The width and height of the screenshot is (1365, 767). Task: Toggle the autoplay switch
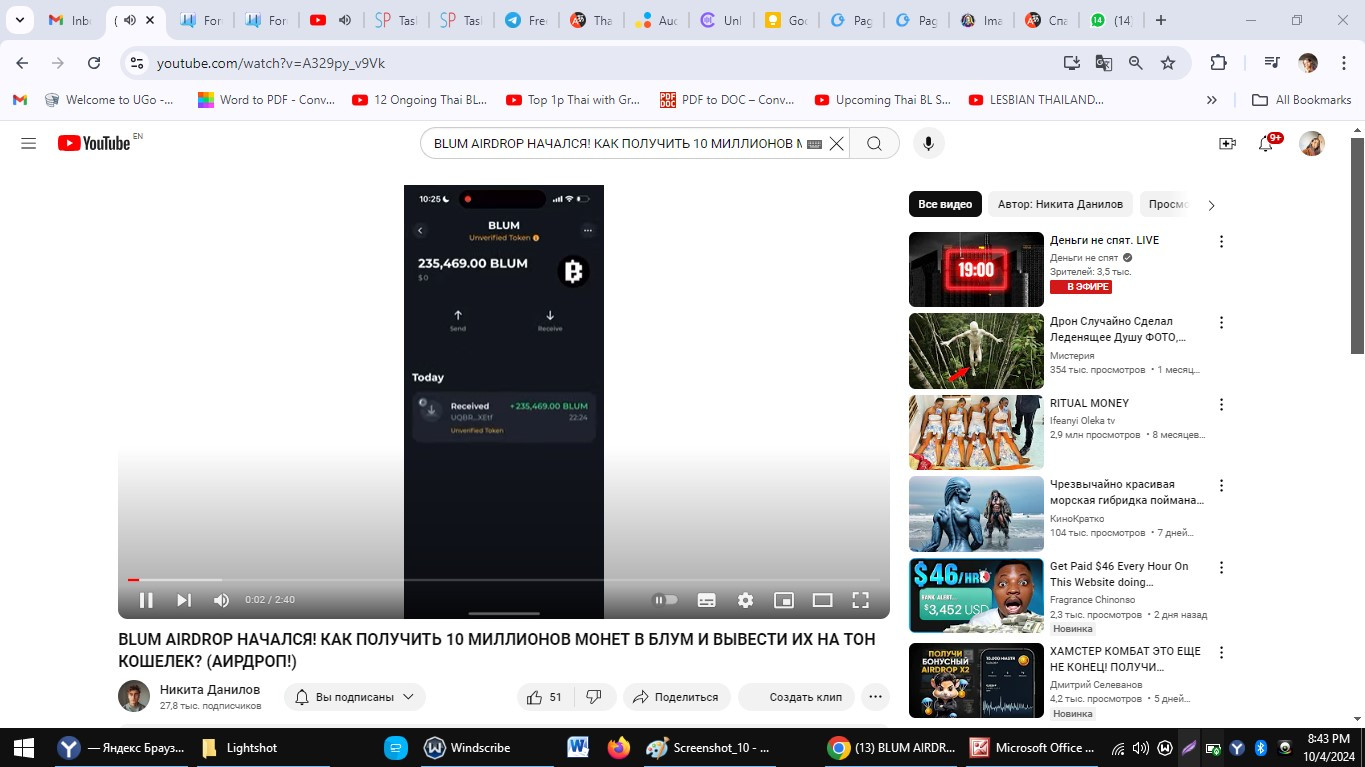coord(665,600)
